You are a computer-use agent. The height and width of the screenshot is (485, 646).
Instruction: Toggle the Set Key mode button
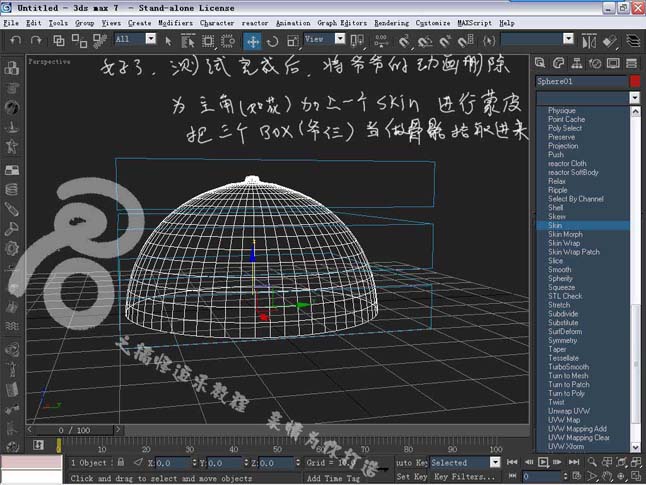[x=411, y=477]
